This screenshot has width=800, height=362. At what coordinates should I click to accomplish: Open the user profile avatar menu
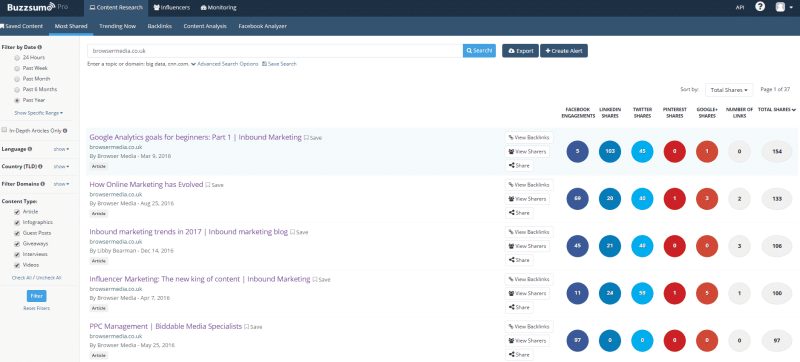[x=783, y=8]
